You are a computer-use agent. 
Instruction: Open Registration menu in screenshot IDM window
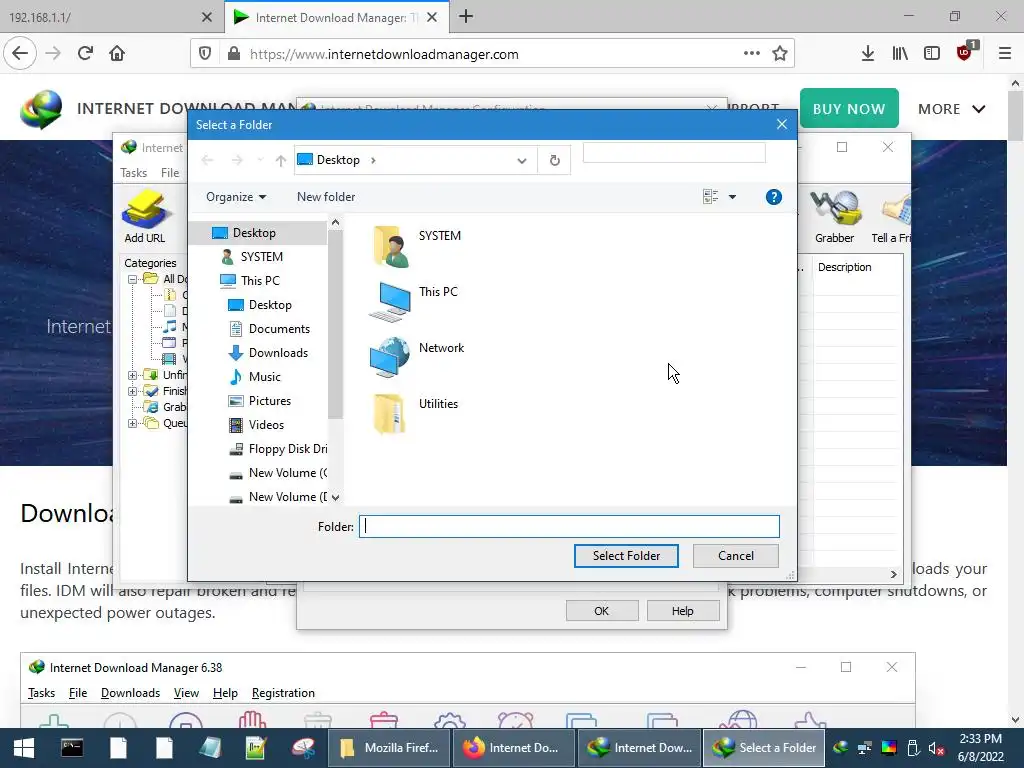coord(283,693)
